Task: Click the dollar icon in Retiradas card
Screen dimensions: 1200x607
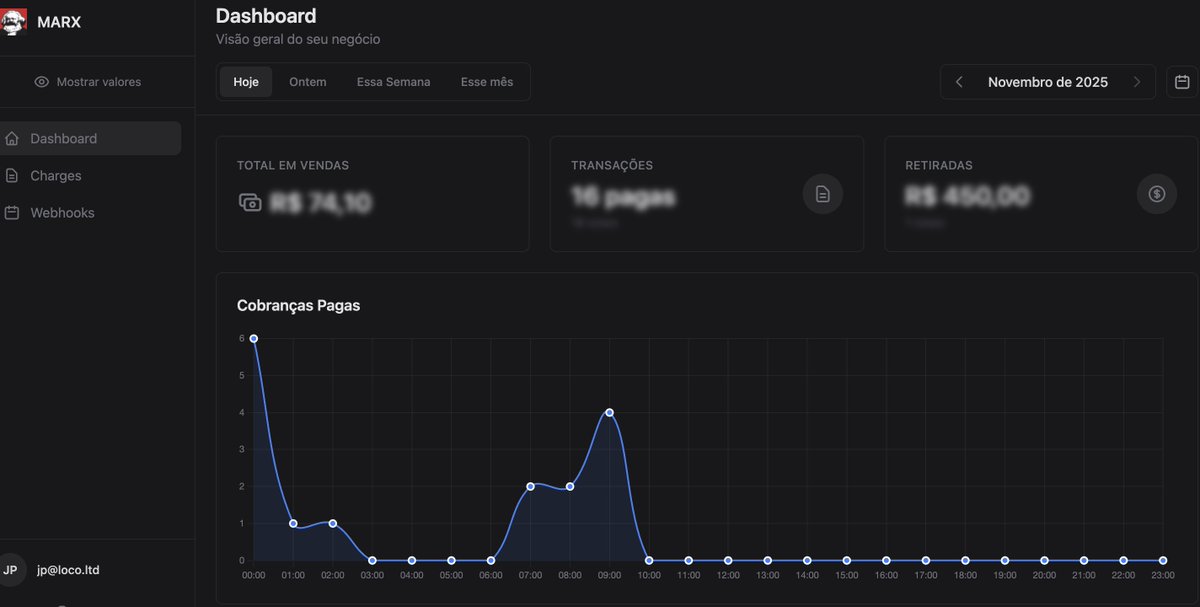Action: point(1157,194)
